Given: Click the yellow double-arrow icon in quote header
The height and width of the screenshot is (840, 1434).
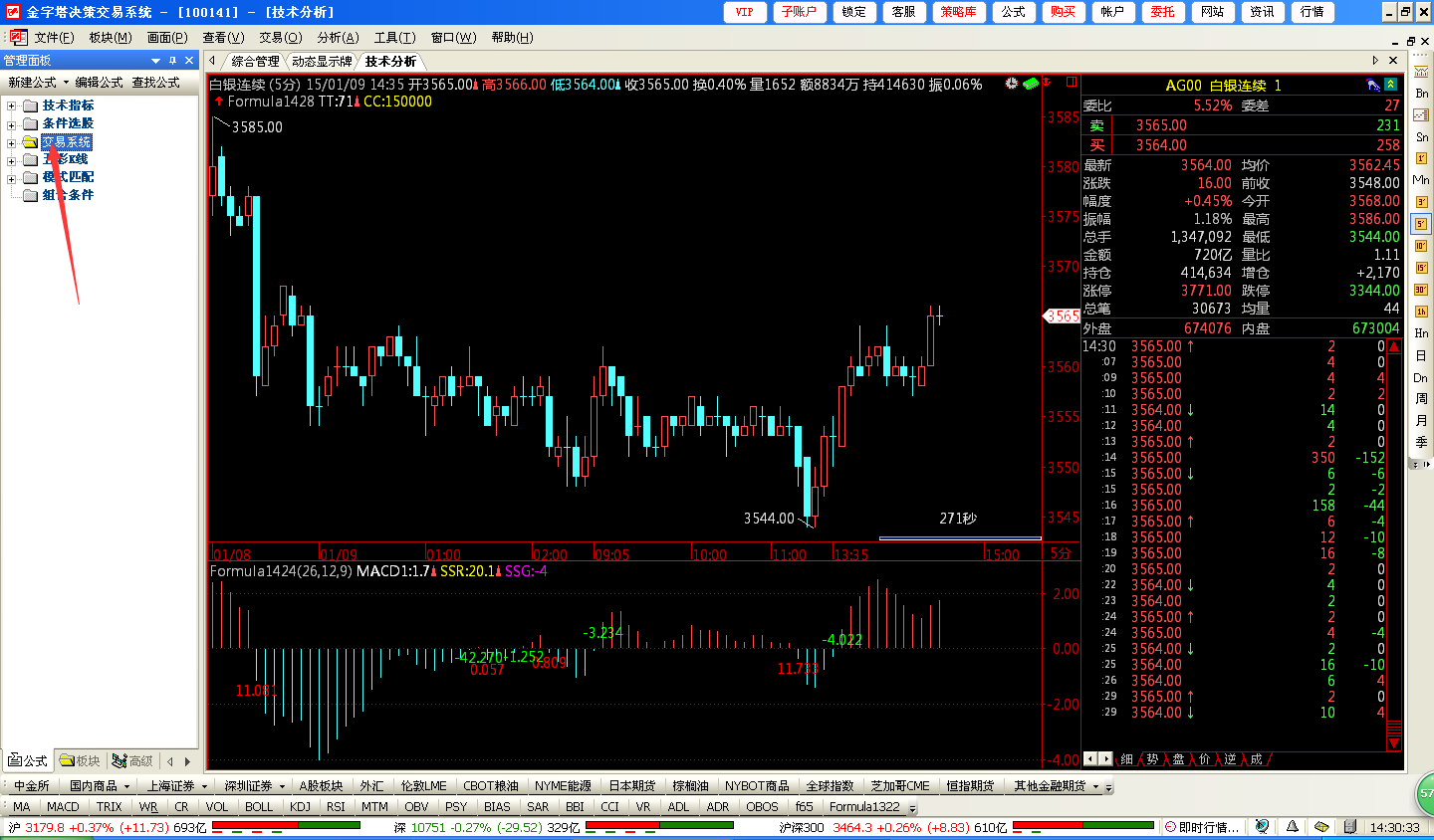Looking at the screenshot, I should tap(1391, 85).
